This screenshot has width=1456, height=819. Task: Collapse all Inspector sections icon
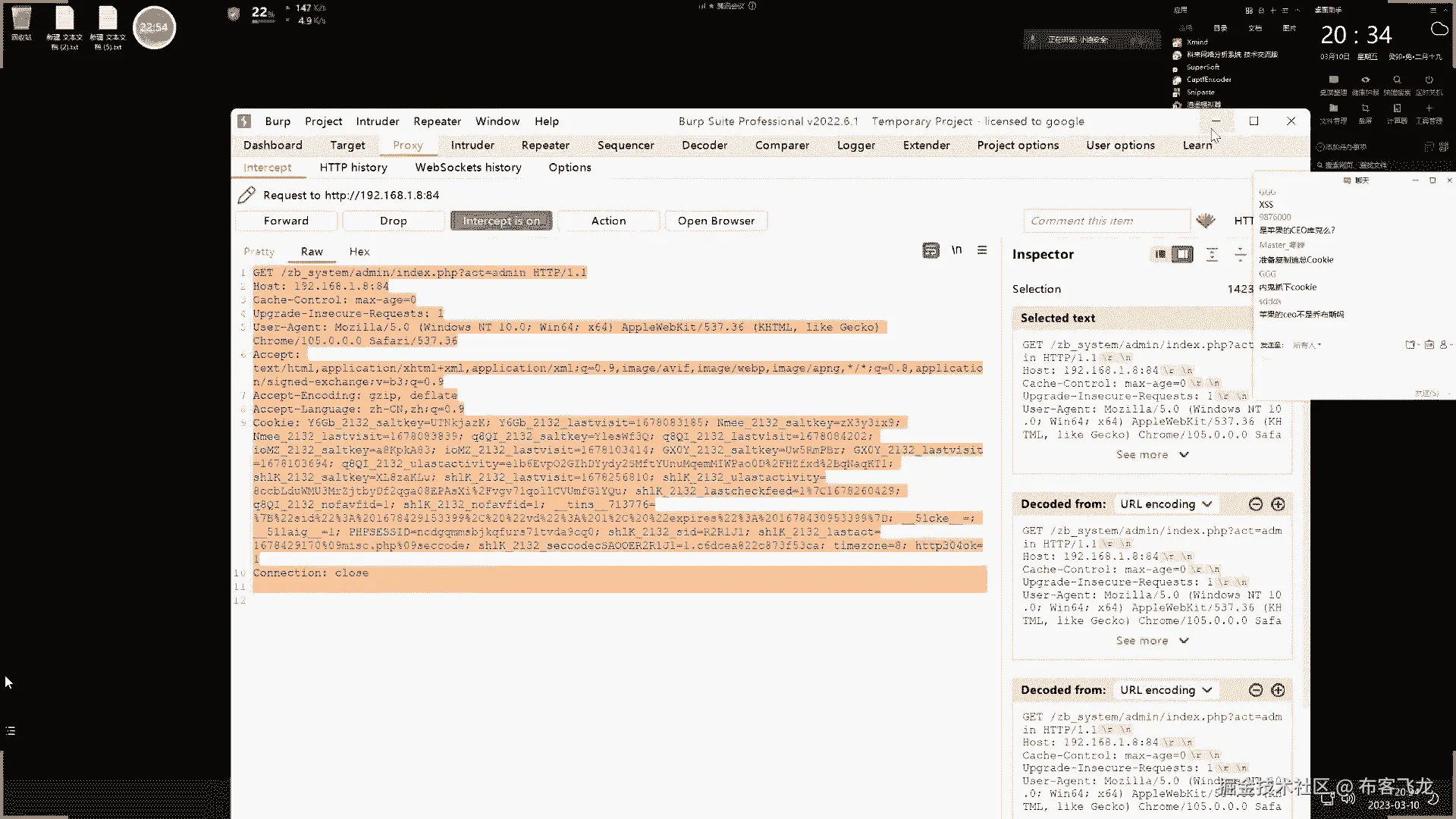[1240, 255]
